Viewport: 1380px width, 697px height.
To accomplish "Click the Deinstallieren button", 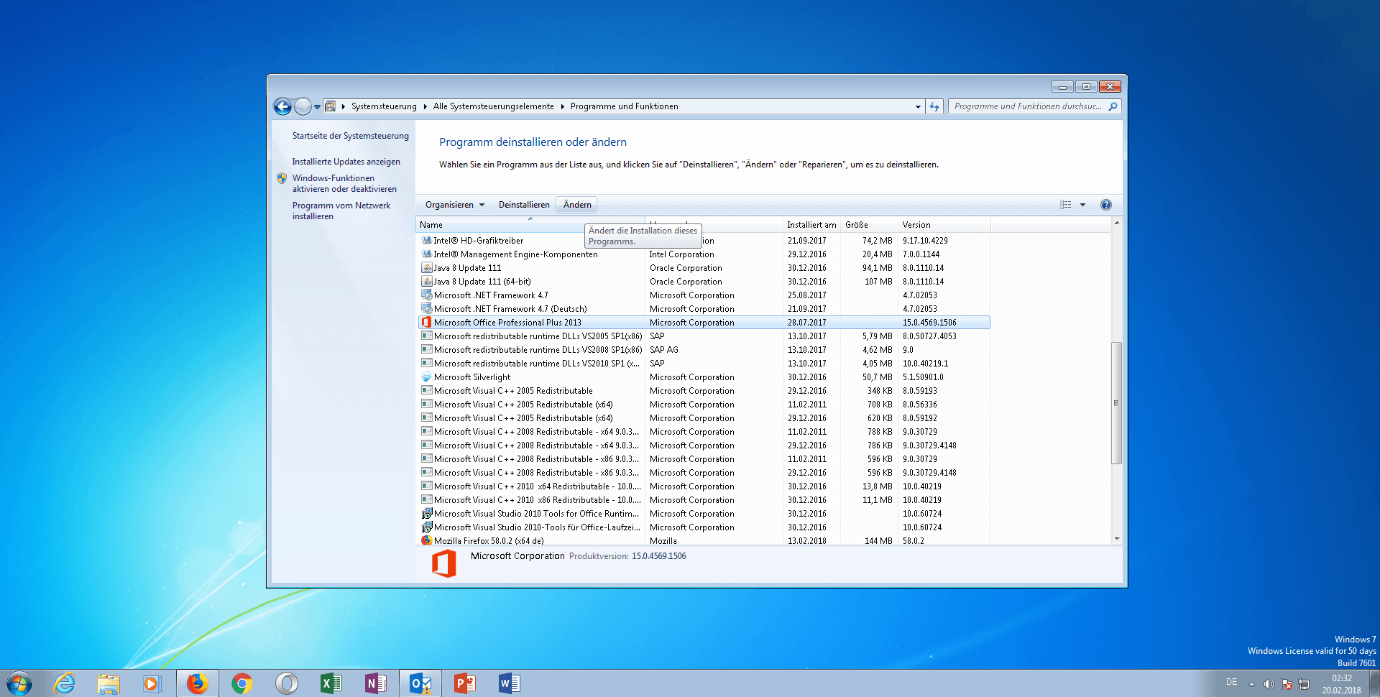I will pos(524,204).
